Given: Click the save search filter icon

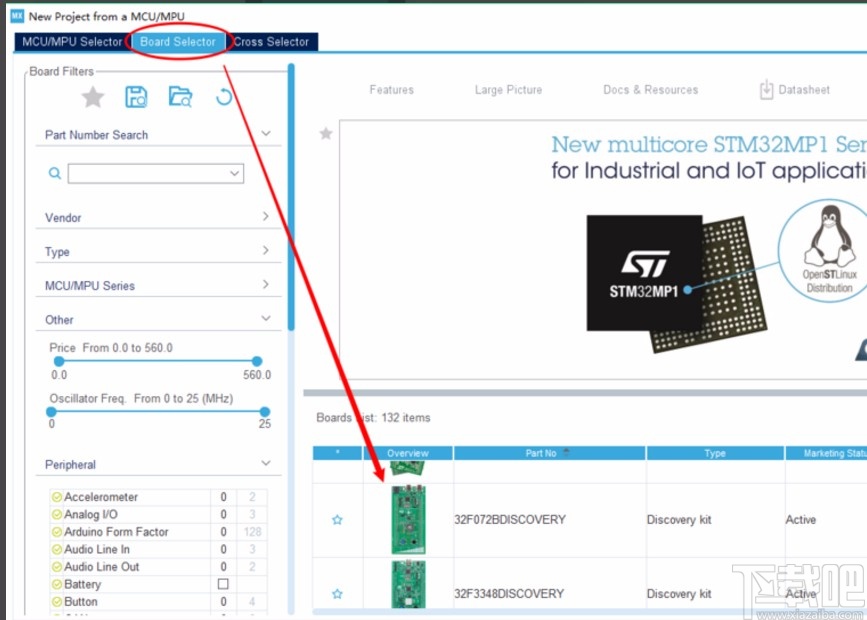Looking at the screenshot, I should coord(136,97).
